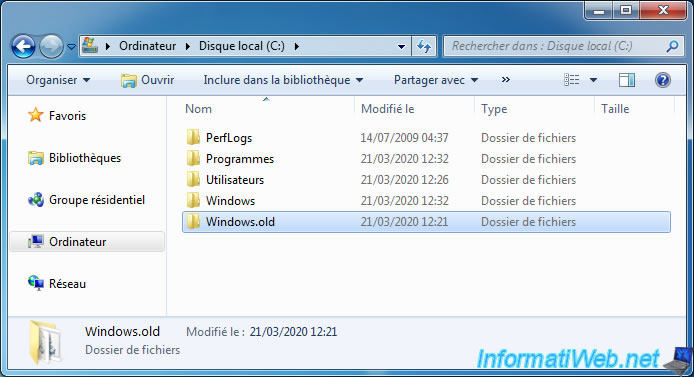Sort by the Modifié le column header

pyautogui.click(x=388, y=109)
